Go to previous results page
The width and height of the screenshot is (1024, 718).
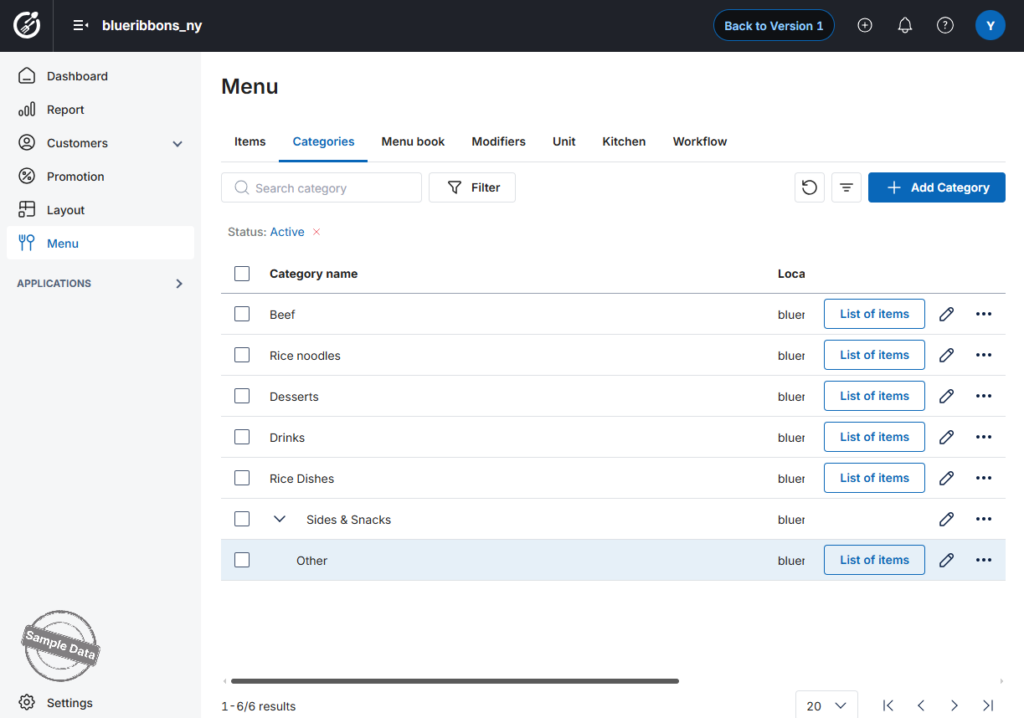[x=921, y=706]
